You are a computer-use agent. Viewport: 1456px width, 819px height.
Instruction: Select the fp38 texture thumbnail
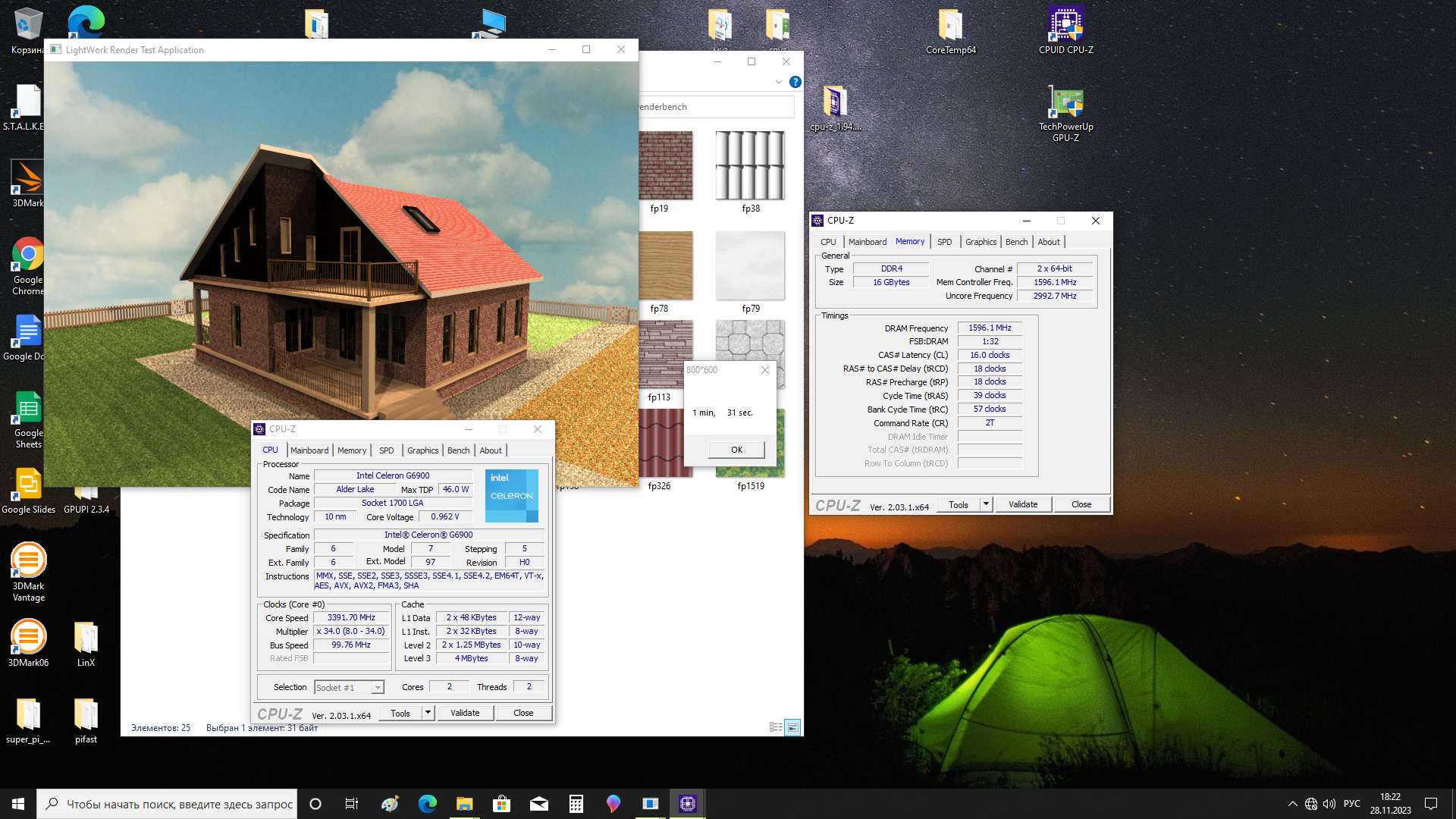(750, 167)
